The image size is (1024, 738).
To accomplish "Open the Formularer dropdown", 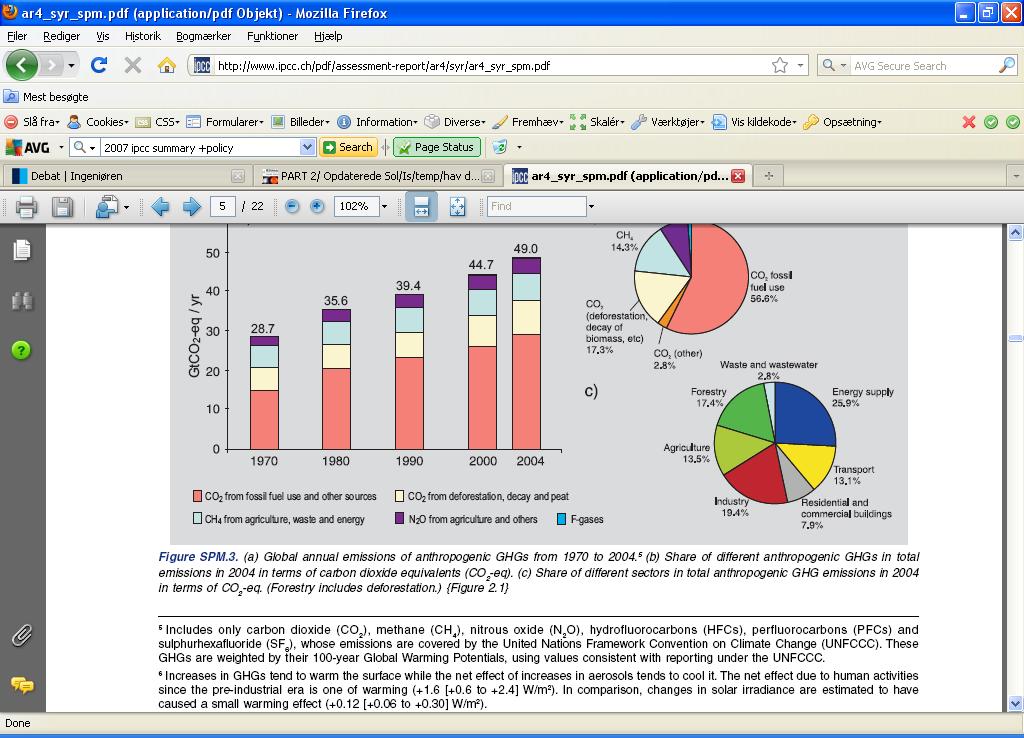I will (225, 122).
